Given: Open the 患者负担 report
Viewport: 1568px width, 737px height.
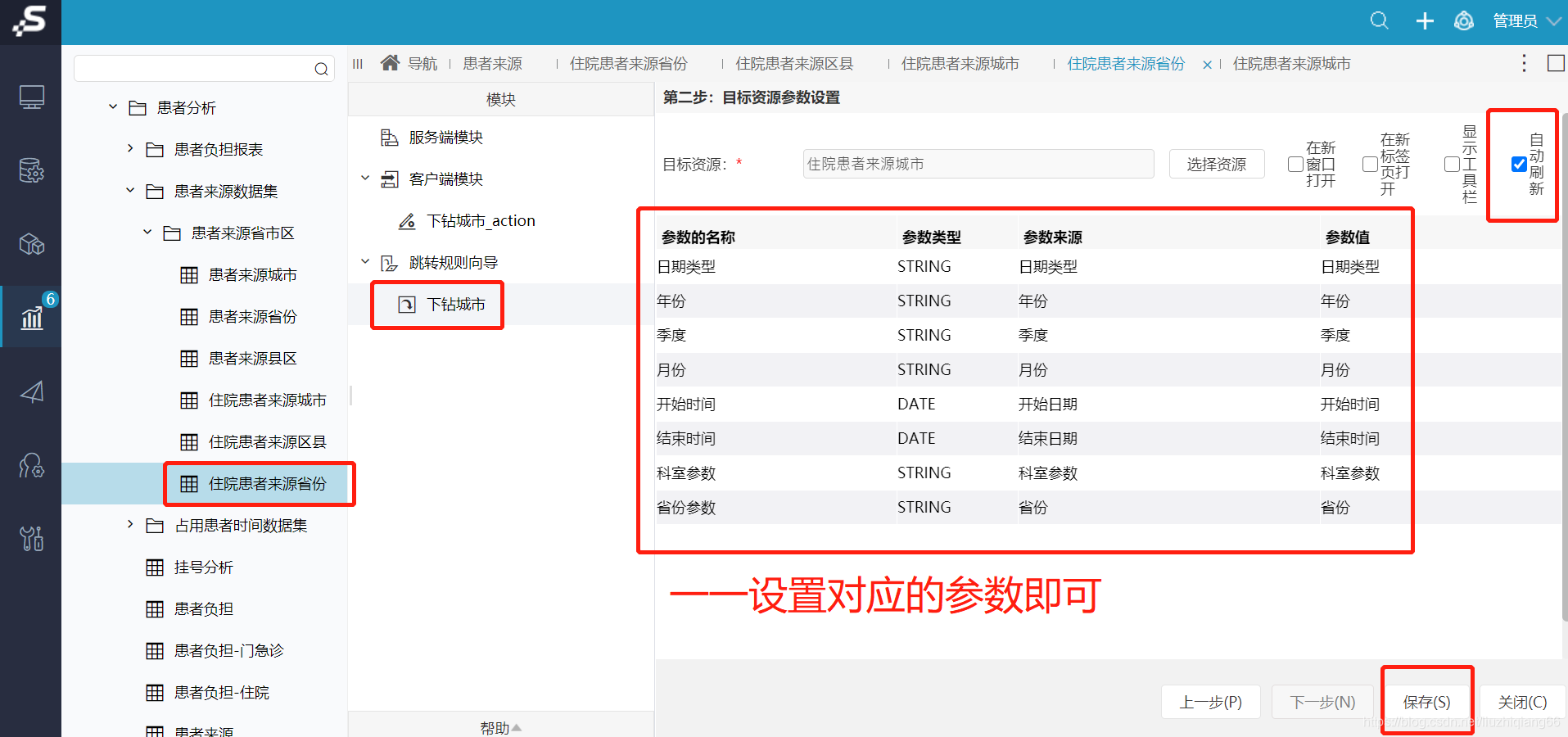Looking at the screenshot, I should click(203, 609).
